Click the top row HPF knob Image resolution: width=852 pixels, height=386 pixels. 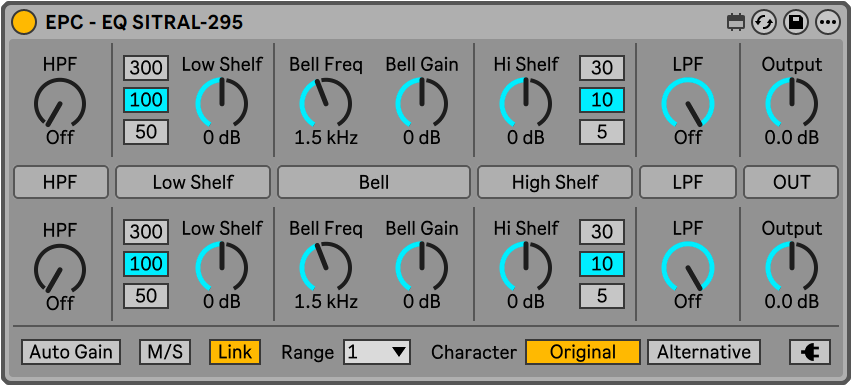(60, 104)
